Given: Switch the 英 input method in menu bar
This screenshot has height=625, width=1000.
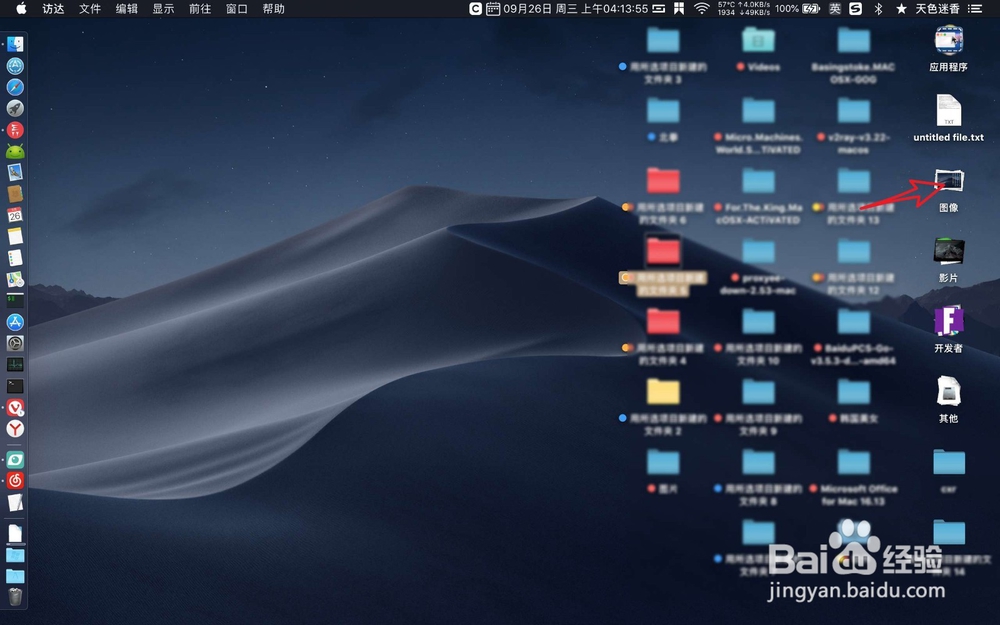Looking at the screenshot, I should point(838,9).
